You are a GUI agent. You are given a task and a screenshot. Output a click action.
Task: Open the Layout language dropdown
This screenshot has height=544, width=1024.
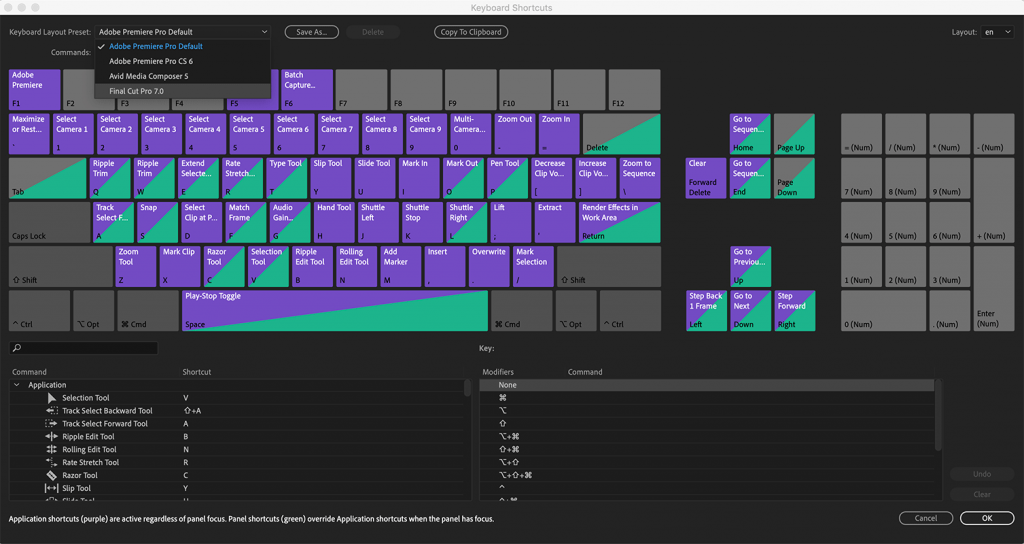point(997,32)
